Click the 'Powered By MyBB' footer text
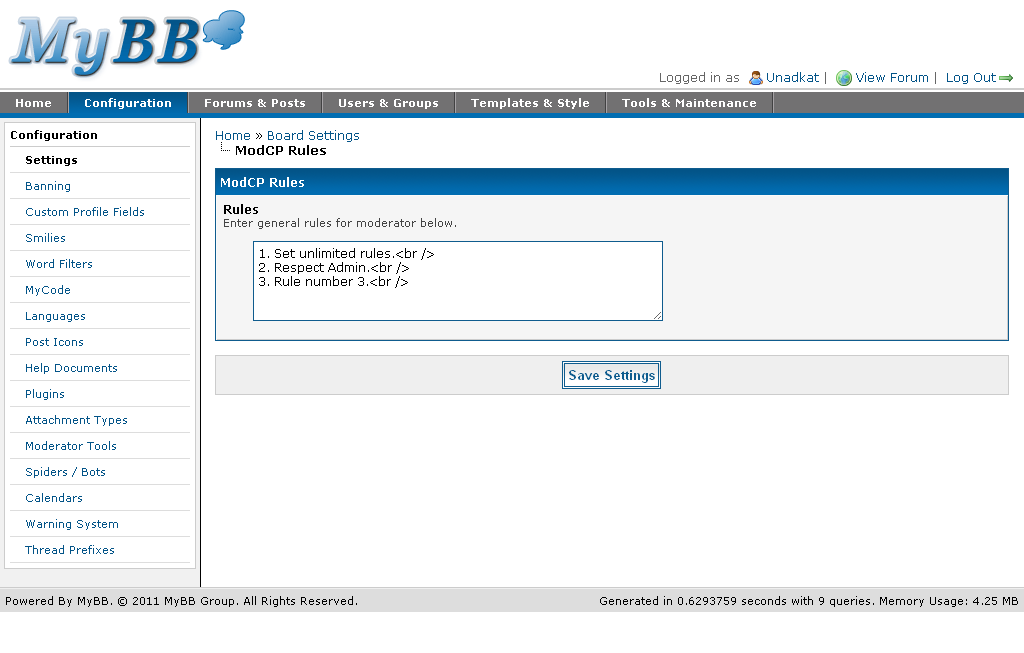The height and width of the screenshot is (653, 1024). (x=182, y=601)
